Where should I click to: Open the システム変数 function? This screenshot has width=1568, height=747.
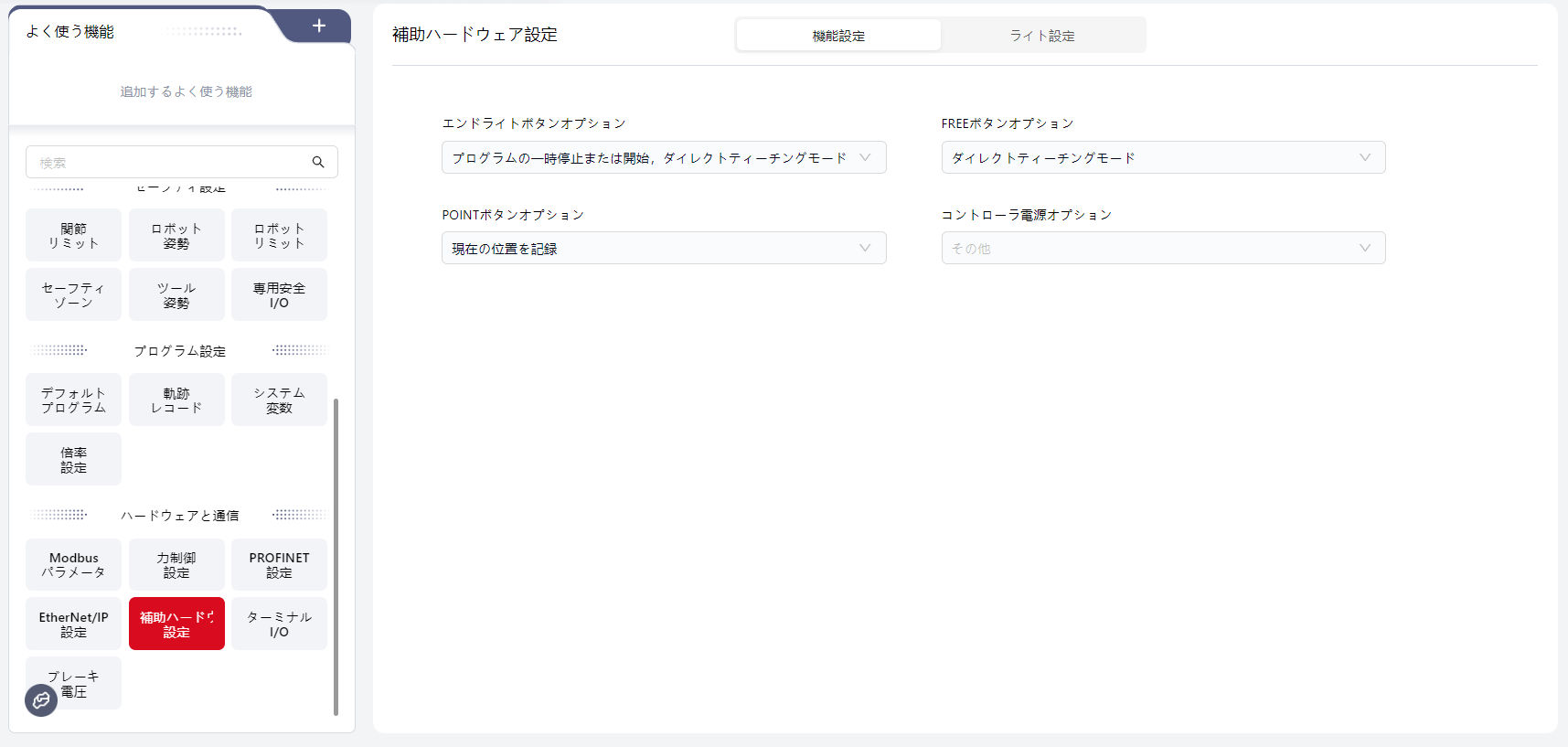tap(279, 400)
